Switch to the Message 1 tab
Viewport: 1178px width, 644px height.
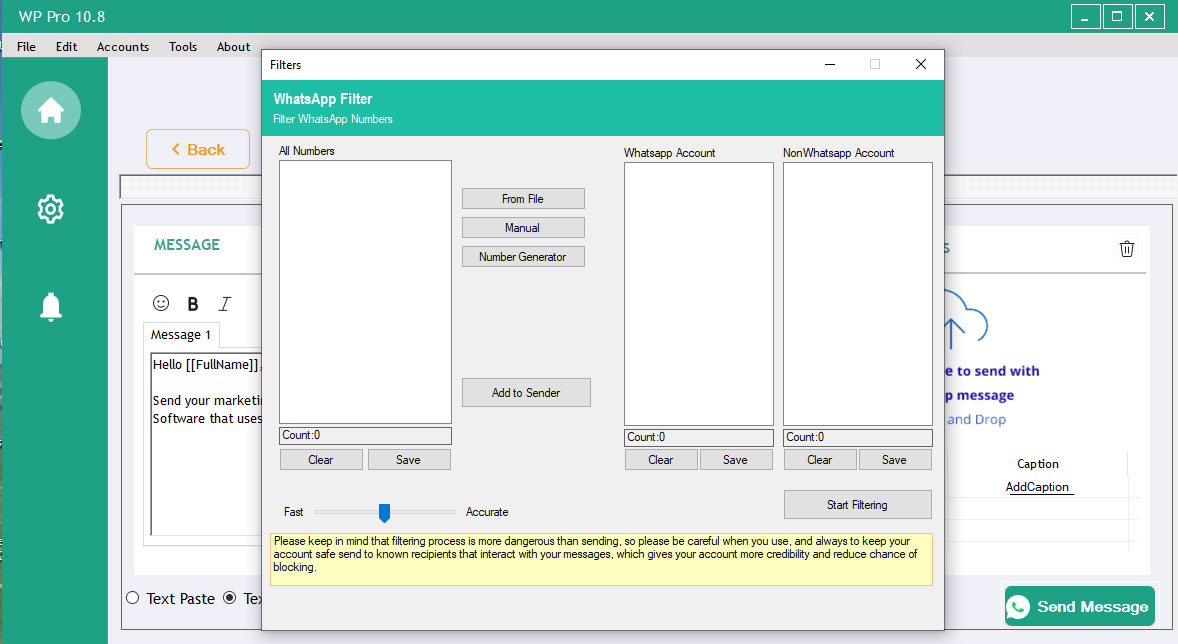(181, 334)
